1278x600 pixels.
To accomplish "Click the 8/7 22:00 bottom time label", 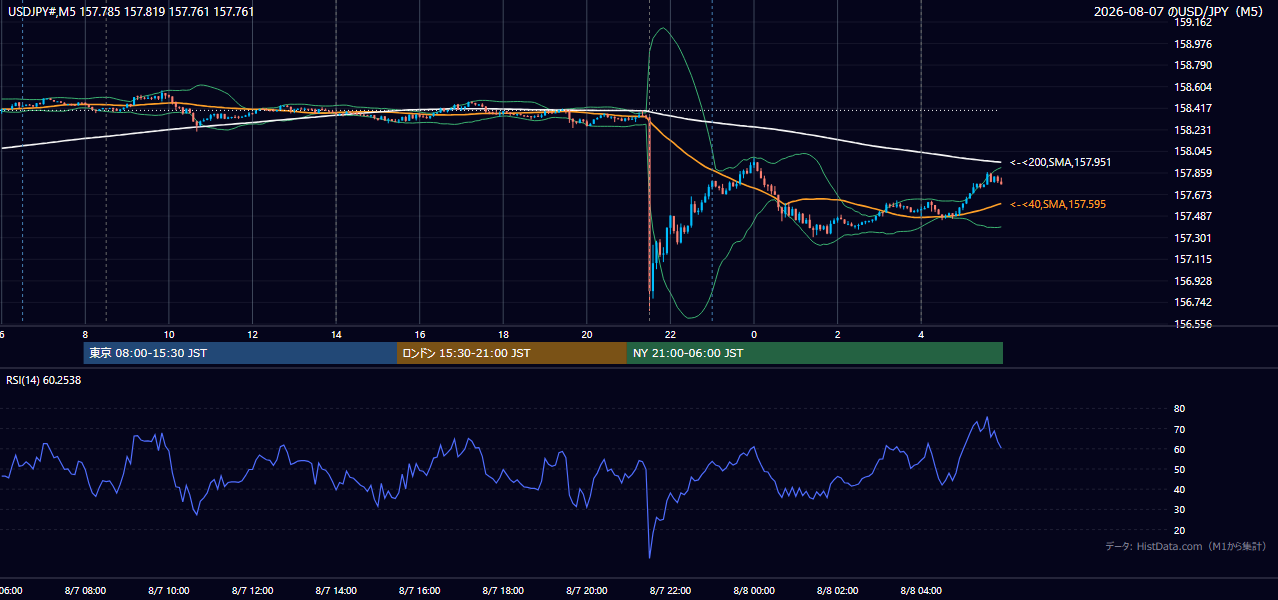I will pyautogui.click(x=670, y=591).
